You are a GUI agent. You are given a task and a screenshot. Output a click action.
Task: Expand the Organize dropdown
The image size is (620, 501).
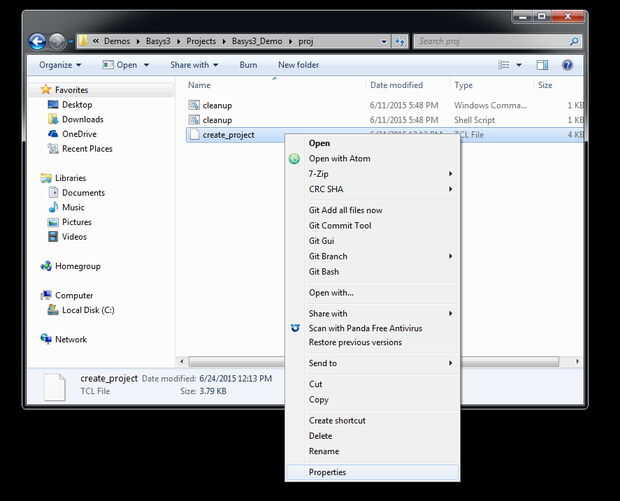pos(60,65)
